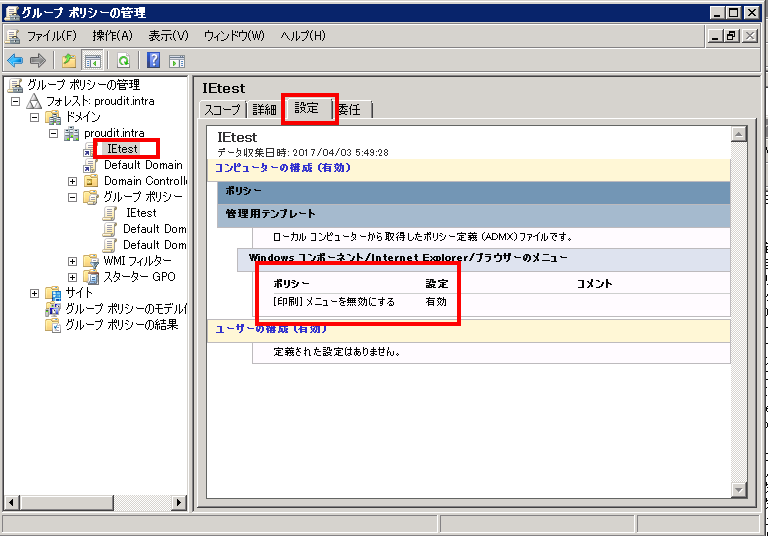Switch to the 詳細 tab

pos(264,109)
